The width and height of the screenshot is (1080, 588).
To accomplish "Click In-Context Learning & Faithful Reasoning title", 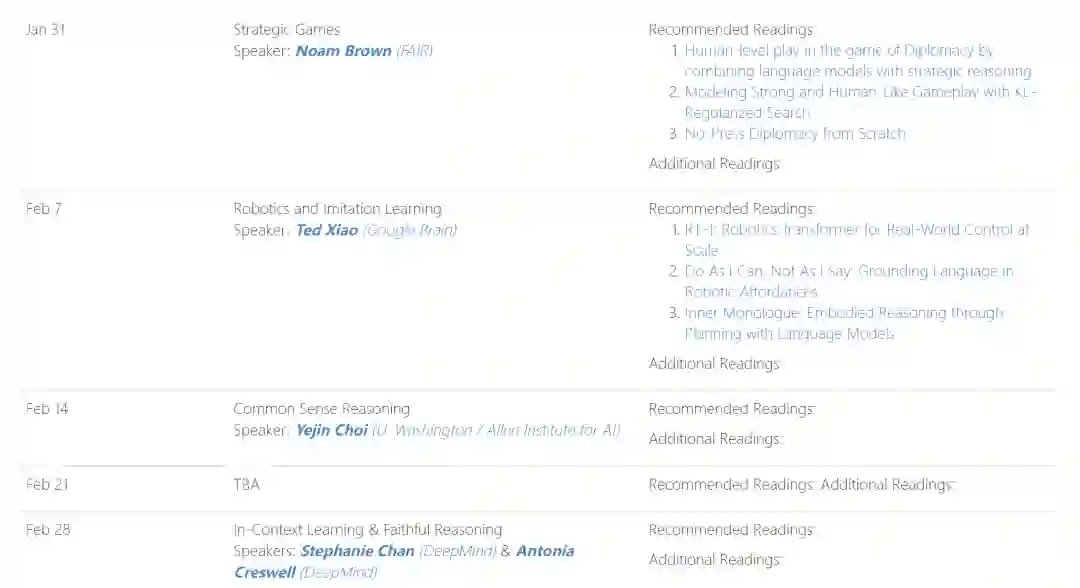I will point(367,530).
